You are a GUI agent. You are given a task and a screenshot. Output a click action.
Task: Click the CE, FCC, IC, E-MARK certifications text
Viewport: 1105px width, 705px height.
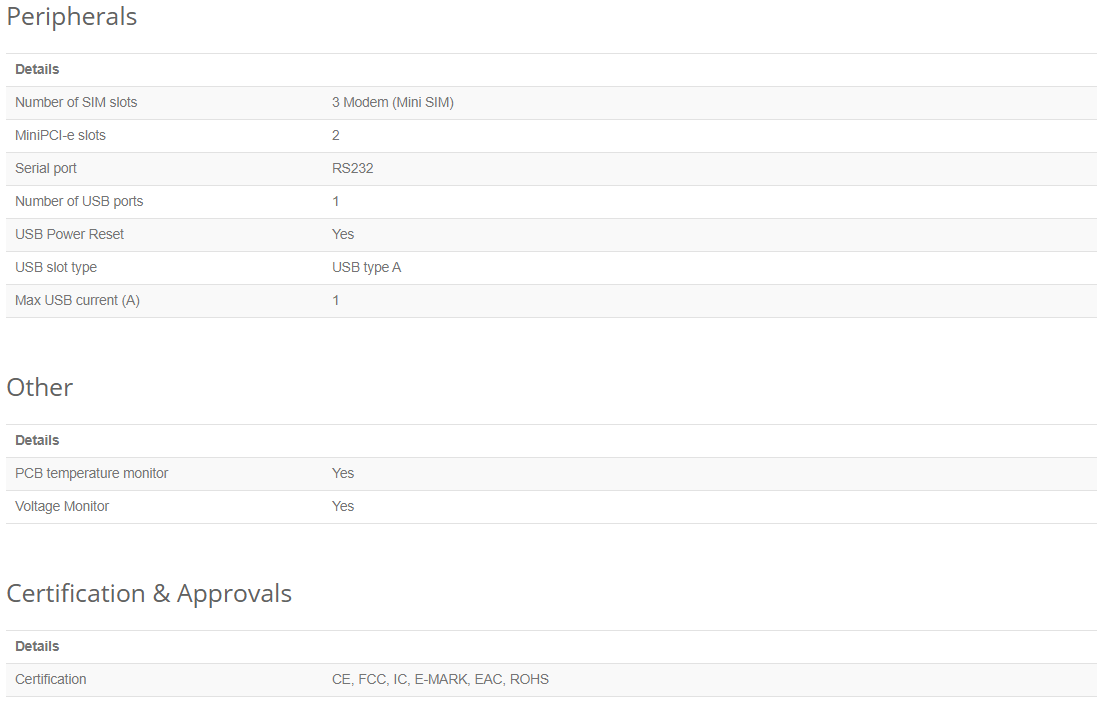401,680
